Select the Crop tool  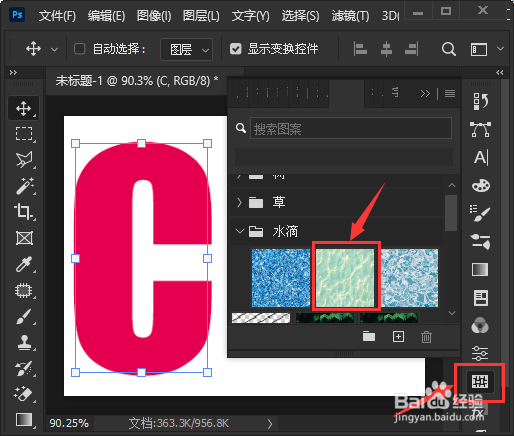pos(23,211)
